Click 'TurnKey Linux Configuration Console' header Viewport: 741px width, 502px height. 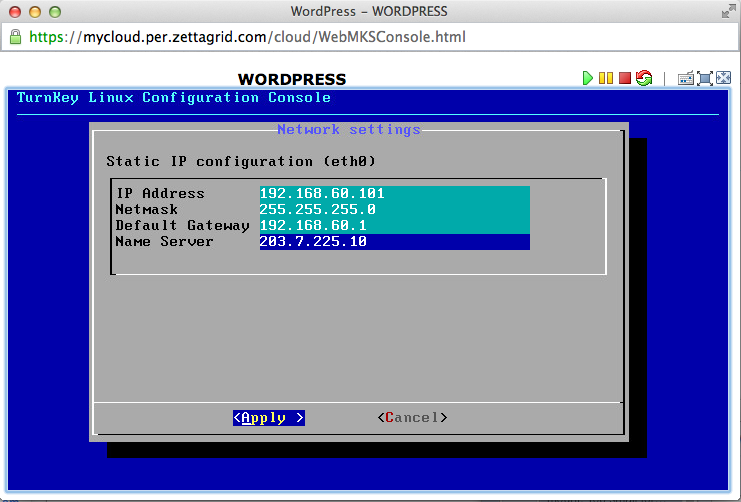click(x=174, y=98)
